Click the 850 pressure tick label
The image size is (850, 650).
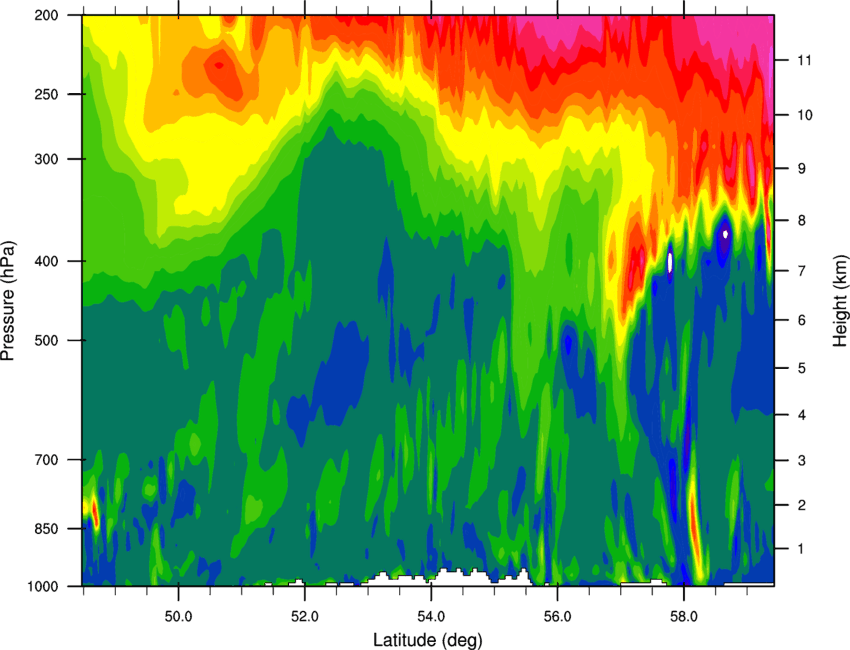coord(47,529)
